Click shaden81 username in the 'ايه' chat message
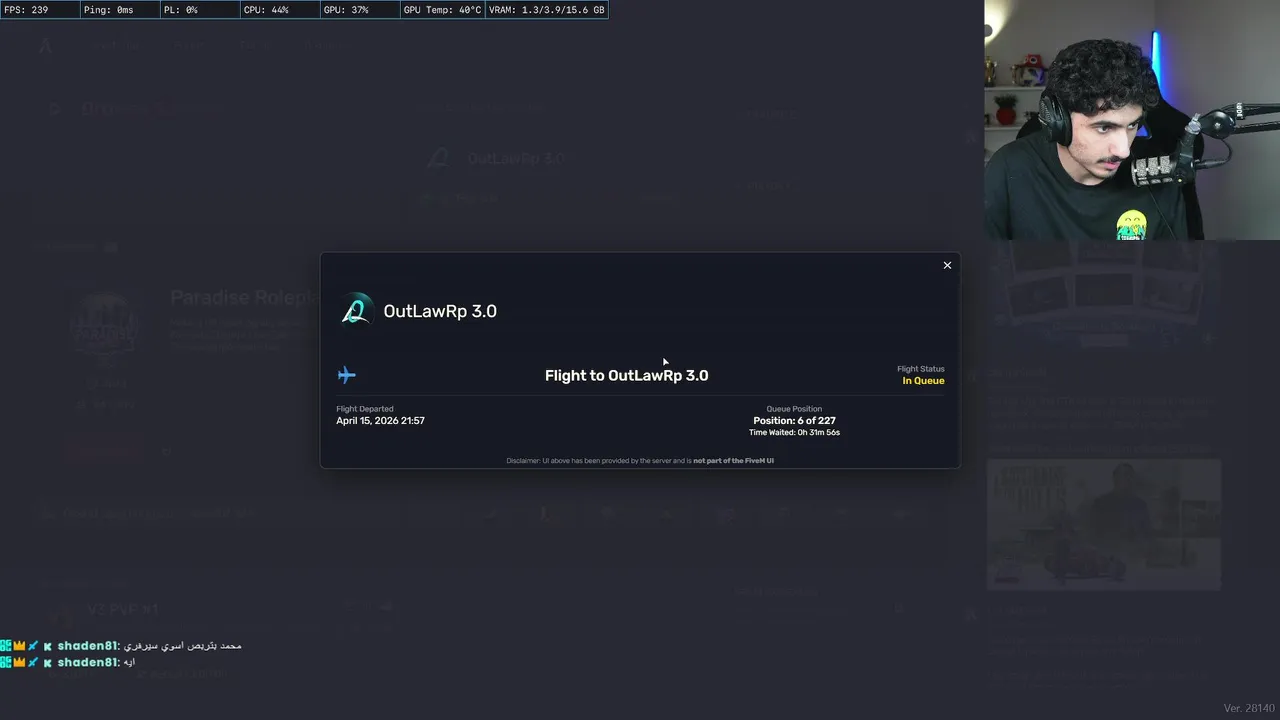 [88, 662]
